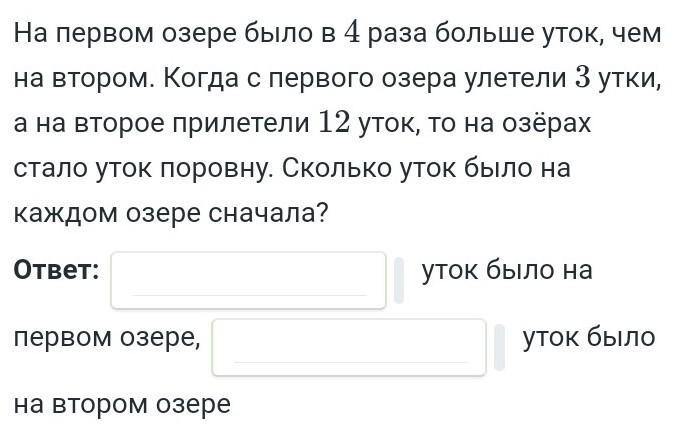Screen dimensions: 678x438
Task: Click the phrase "На первом озере" at the top
Action: [x=125, y=35]
